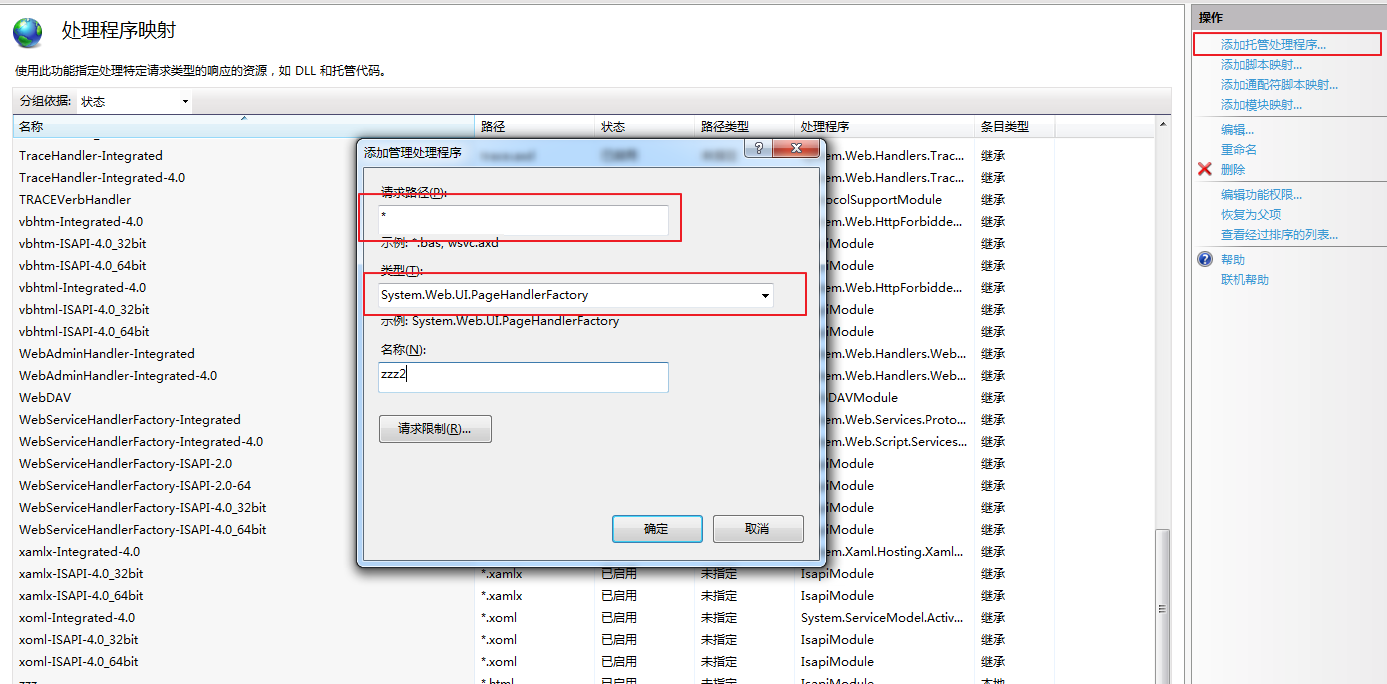
Task: Click the scroll up arrow of handler list
Action: click(1162, 125)
